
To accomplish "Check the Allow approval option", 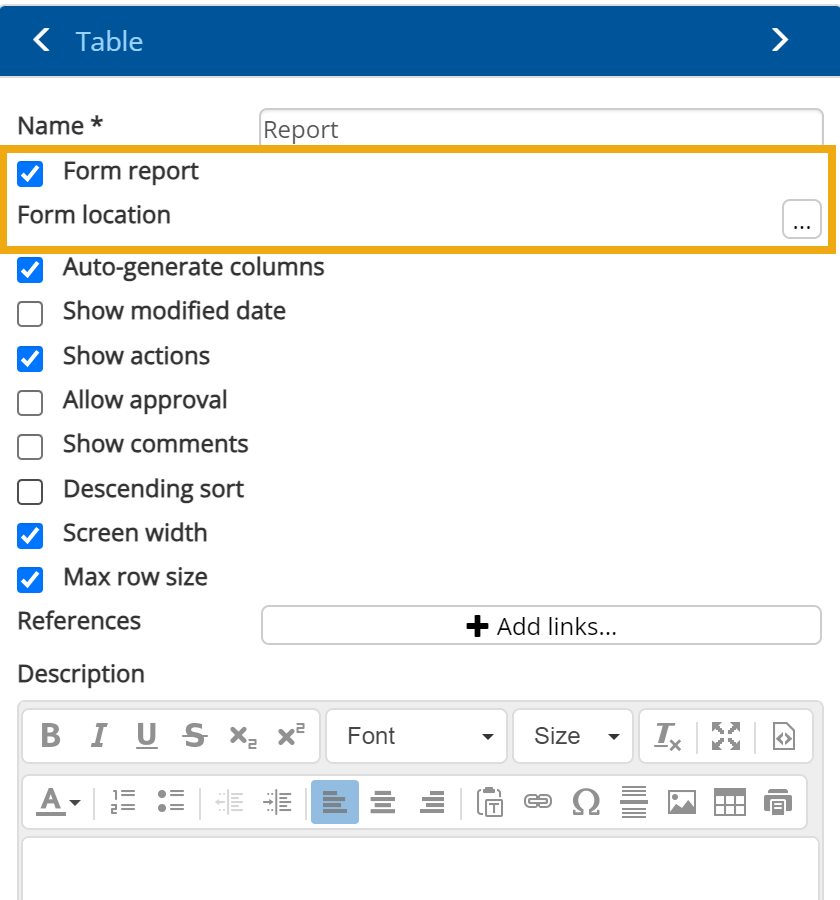I will pyautogui.click(x=30, y=402).
